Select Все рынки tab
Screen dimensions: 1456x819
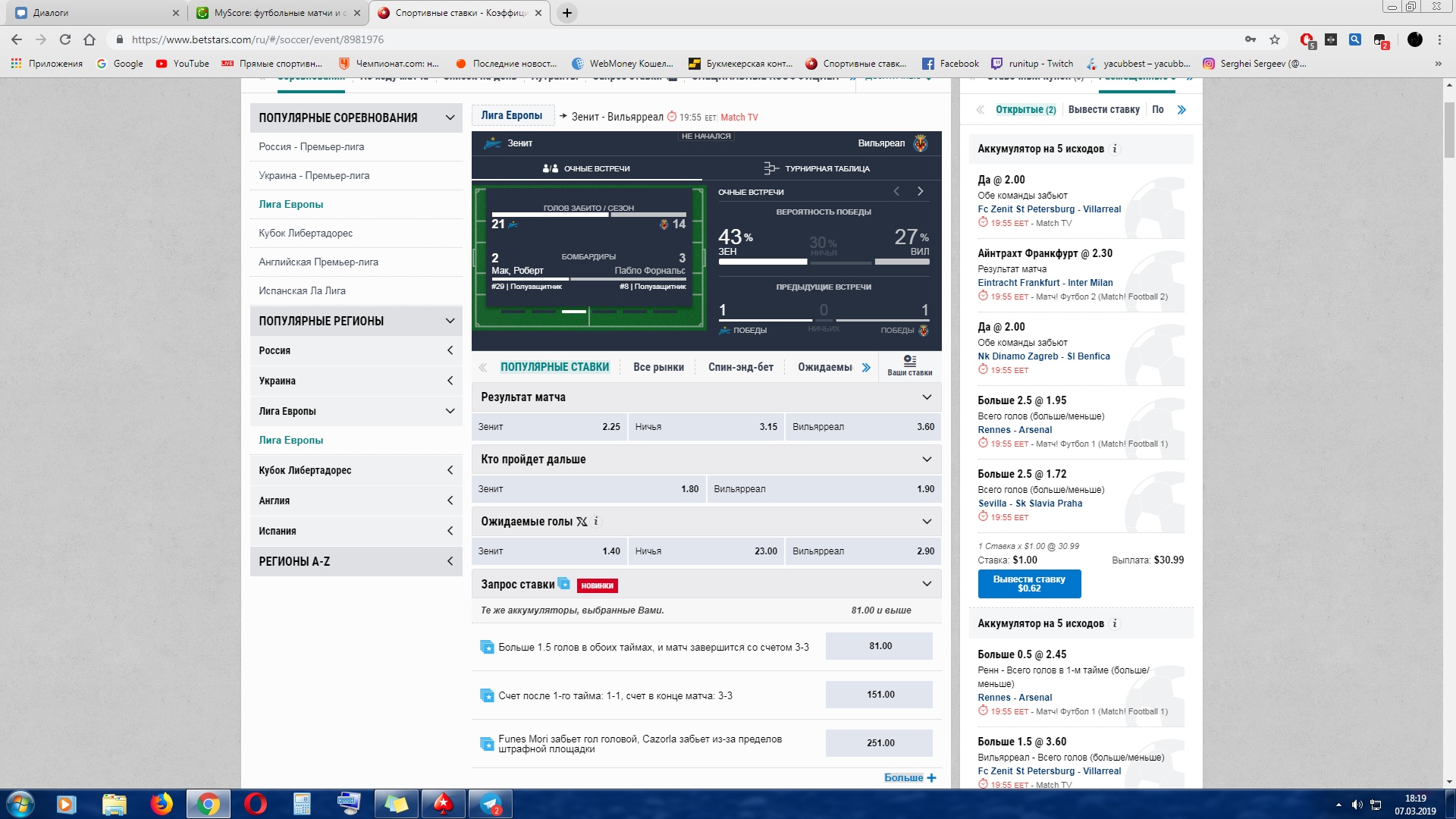click(658, 367)
